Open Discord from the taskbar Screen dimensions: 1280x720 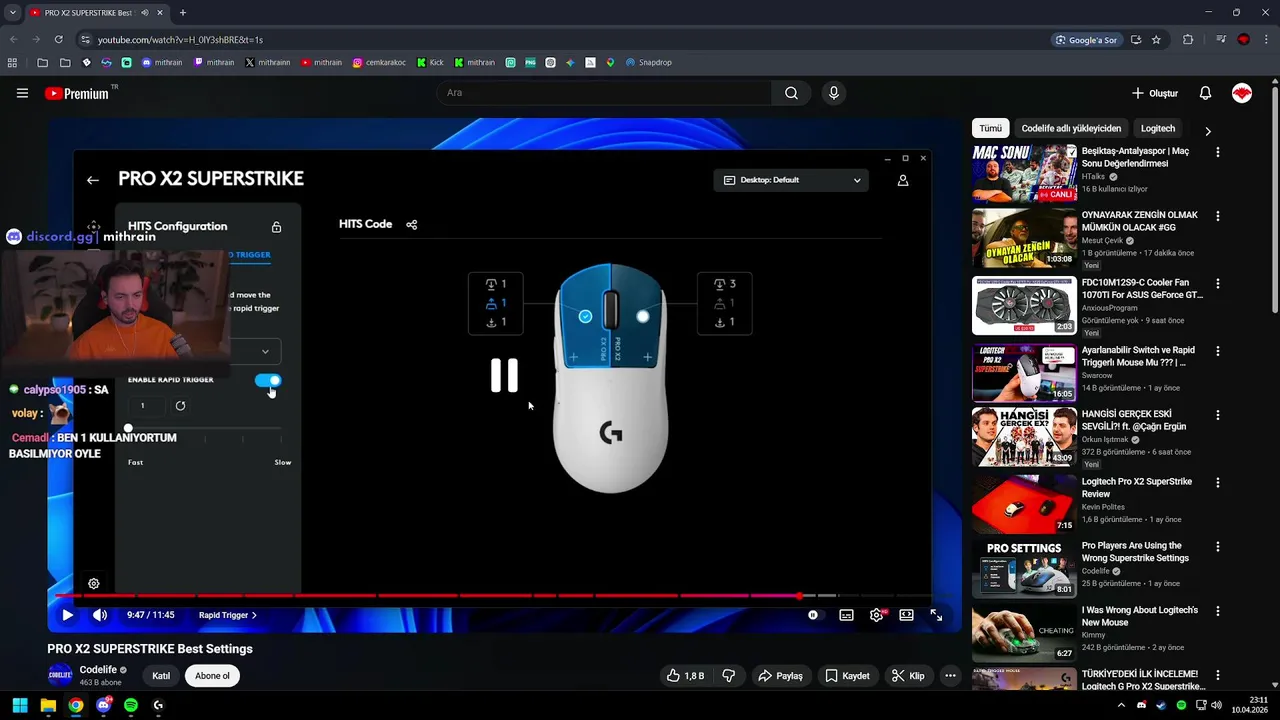pyautogui.click(x=103, y=705)
